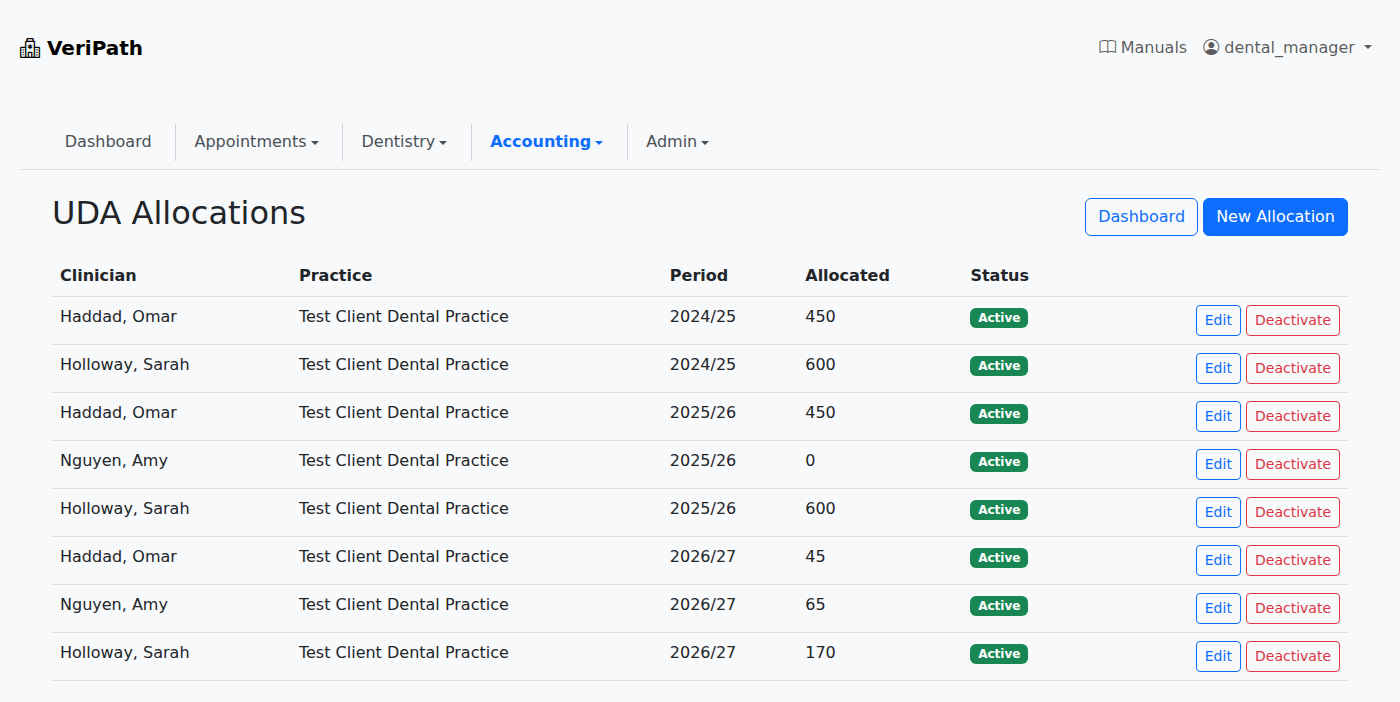1400x702 pixels.
Task: Open the Dashboard nav item
Action: coord(108,141)
